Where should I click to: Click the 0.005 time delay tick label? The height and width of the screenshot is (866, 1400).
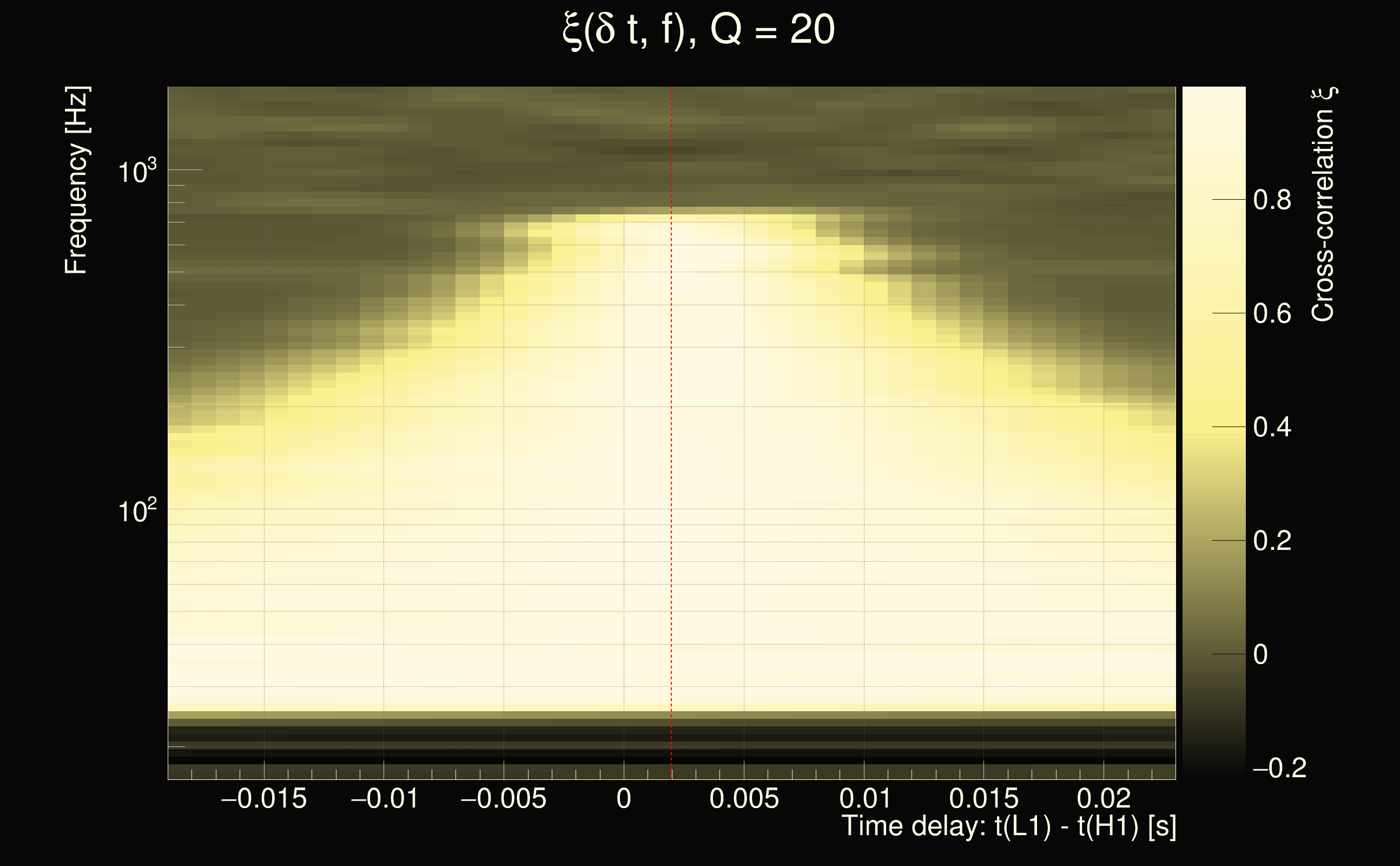[744, 798]
